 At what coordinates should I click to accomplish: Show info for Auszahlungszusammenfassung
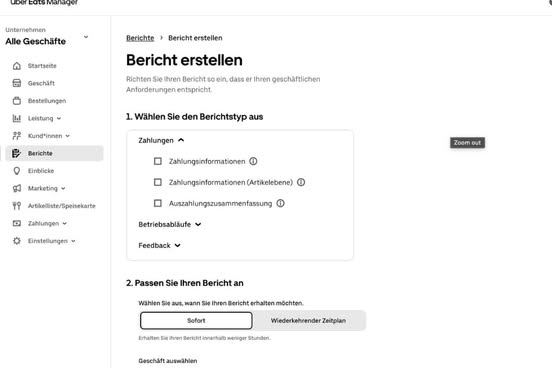click(280, 203)
